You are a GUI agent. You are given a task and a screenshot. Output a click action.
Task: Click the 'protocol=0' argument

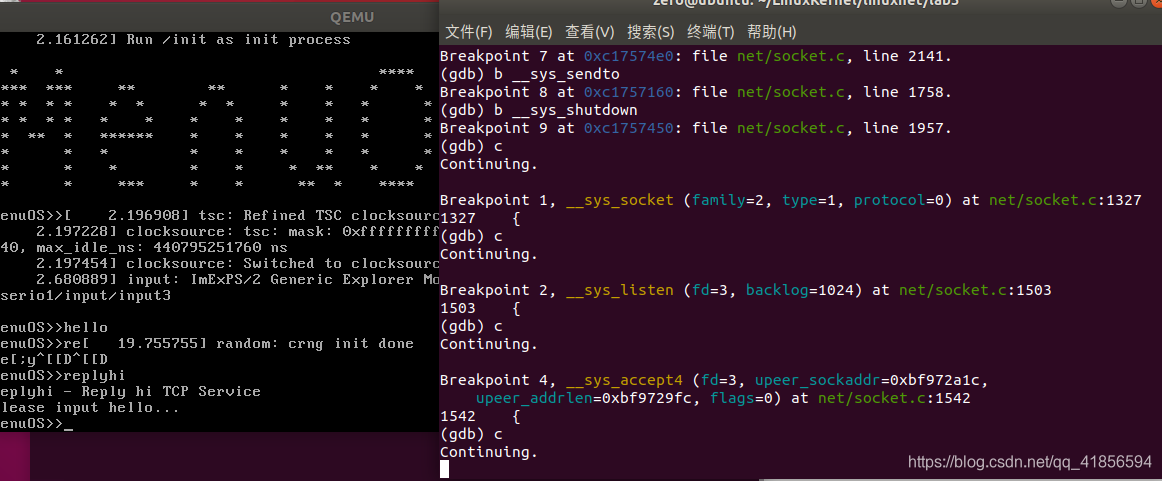click(x=900, y=201)
